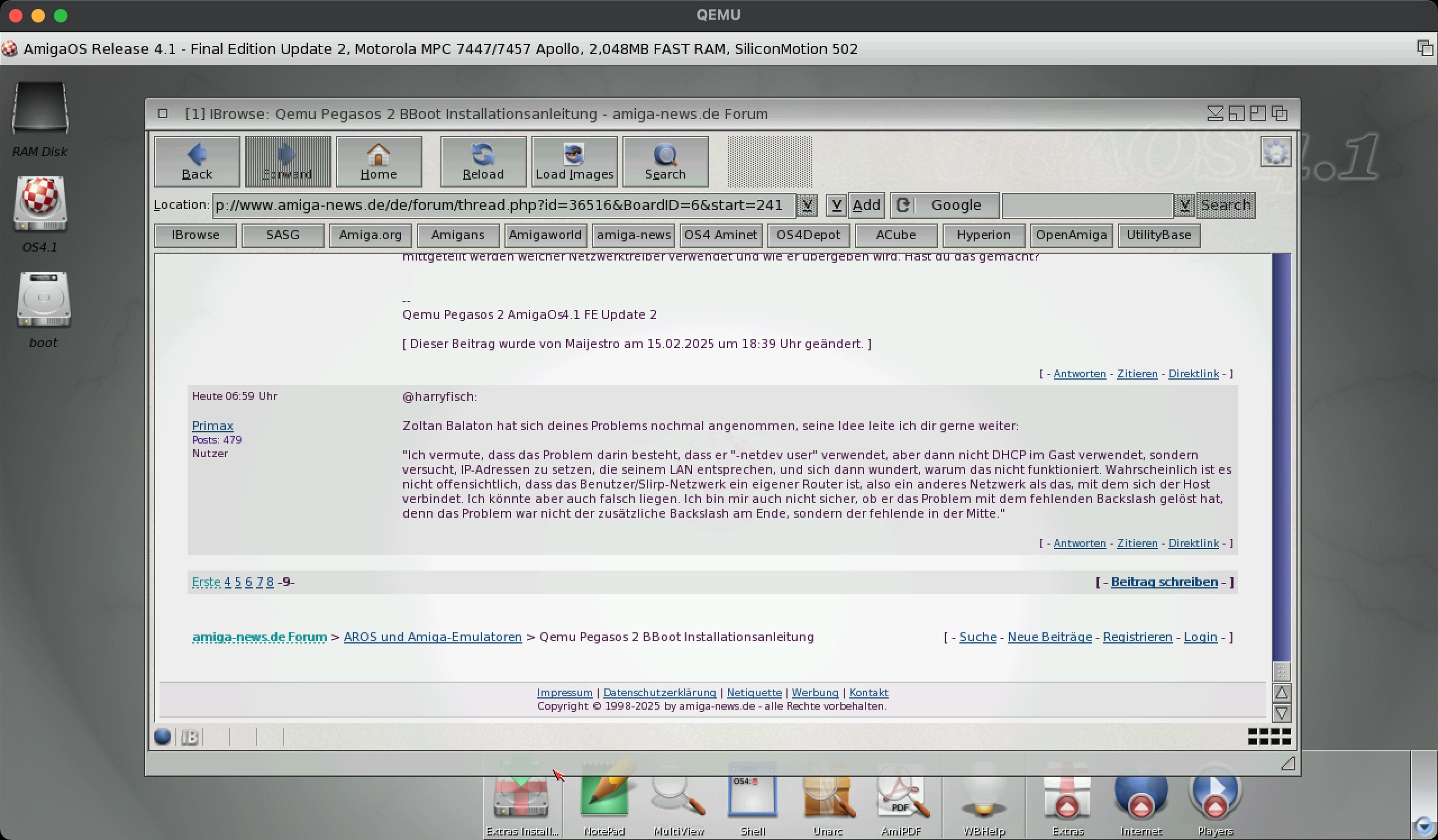The height and width of the screenshot is (840, 1438).
Task: Open the Extras dock category
Action: [1067, 795]
